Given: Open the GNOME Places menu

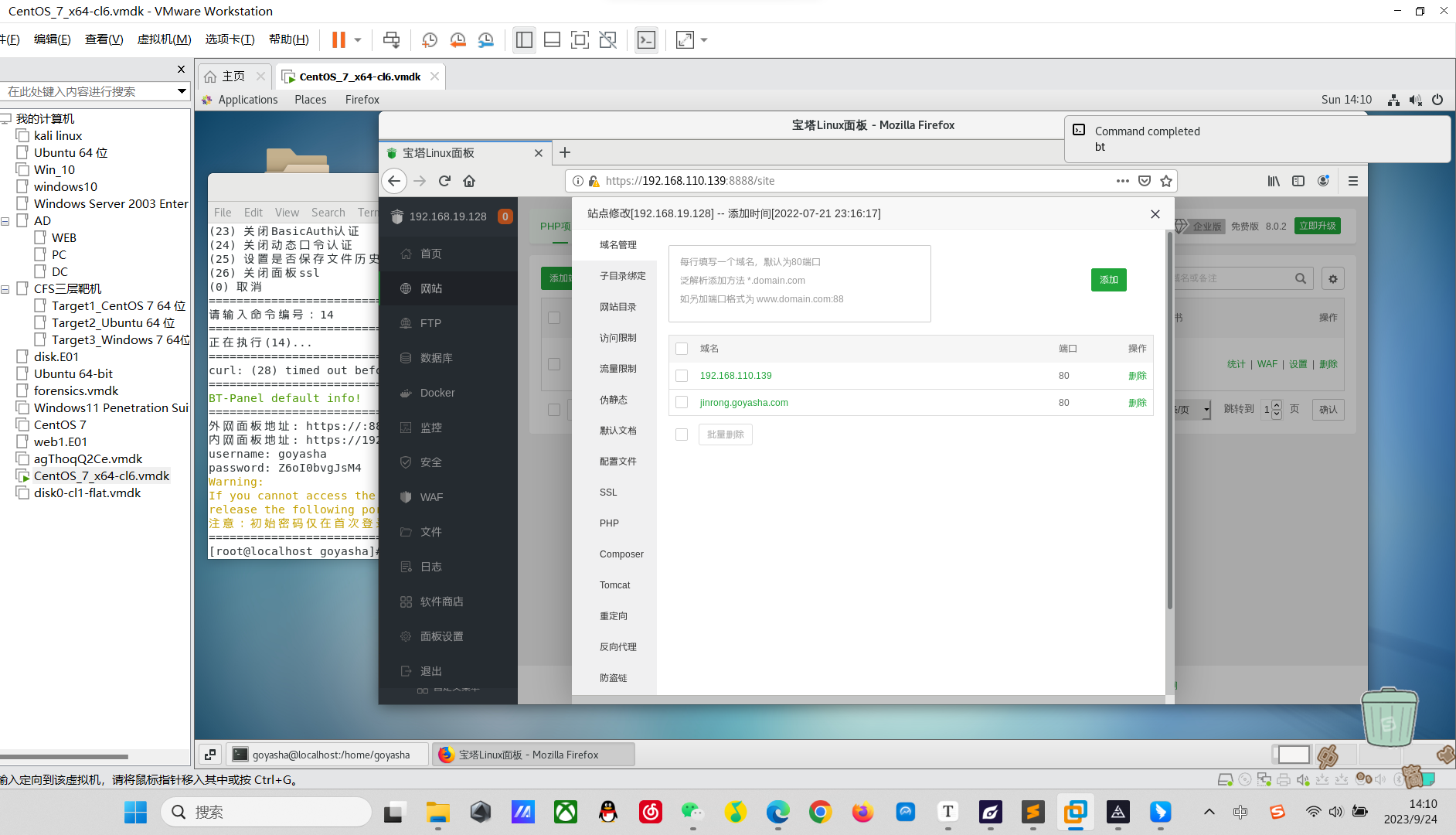Looking at the screenshot, I should 310,100.
